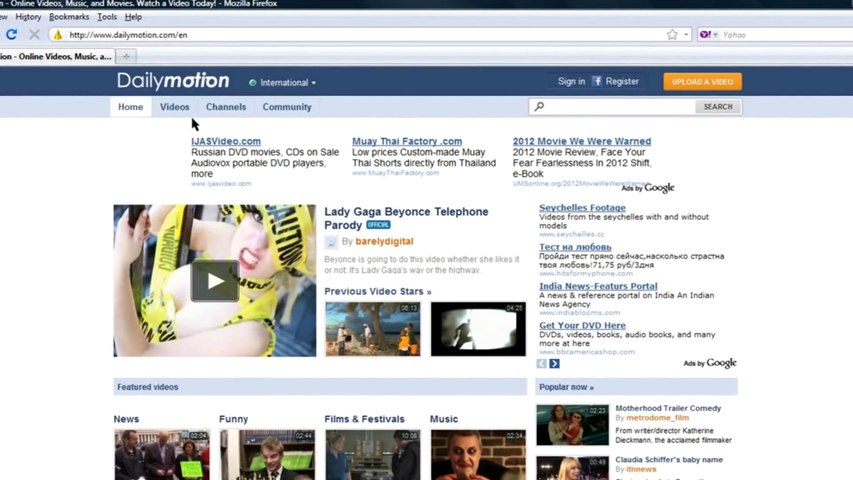Open Motherhood Trailer Comedy thumbnail
The height and width of the screenshot is (480, 853).
point(572,425)
